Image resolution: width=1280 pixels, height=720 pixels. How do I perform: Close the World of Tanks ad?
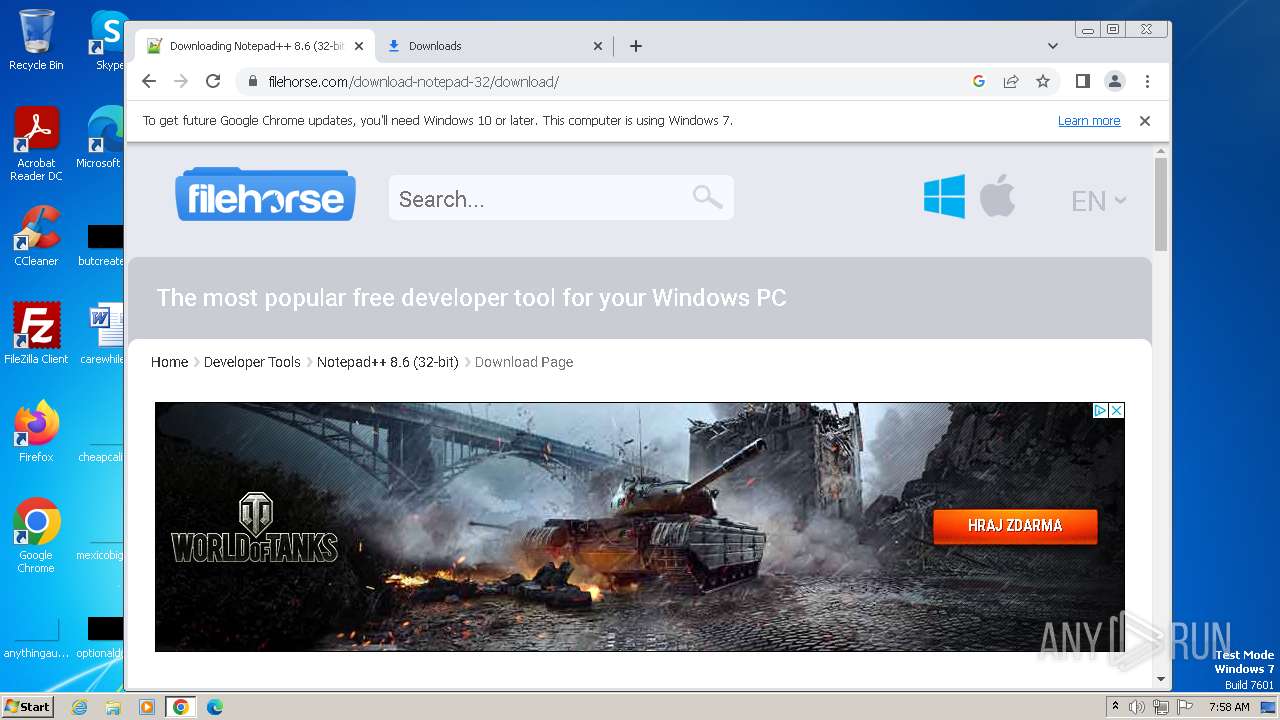click(x=1117, y=410)
